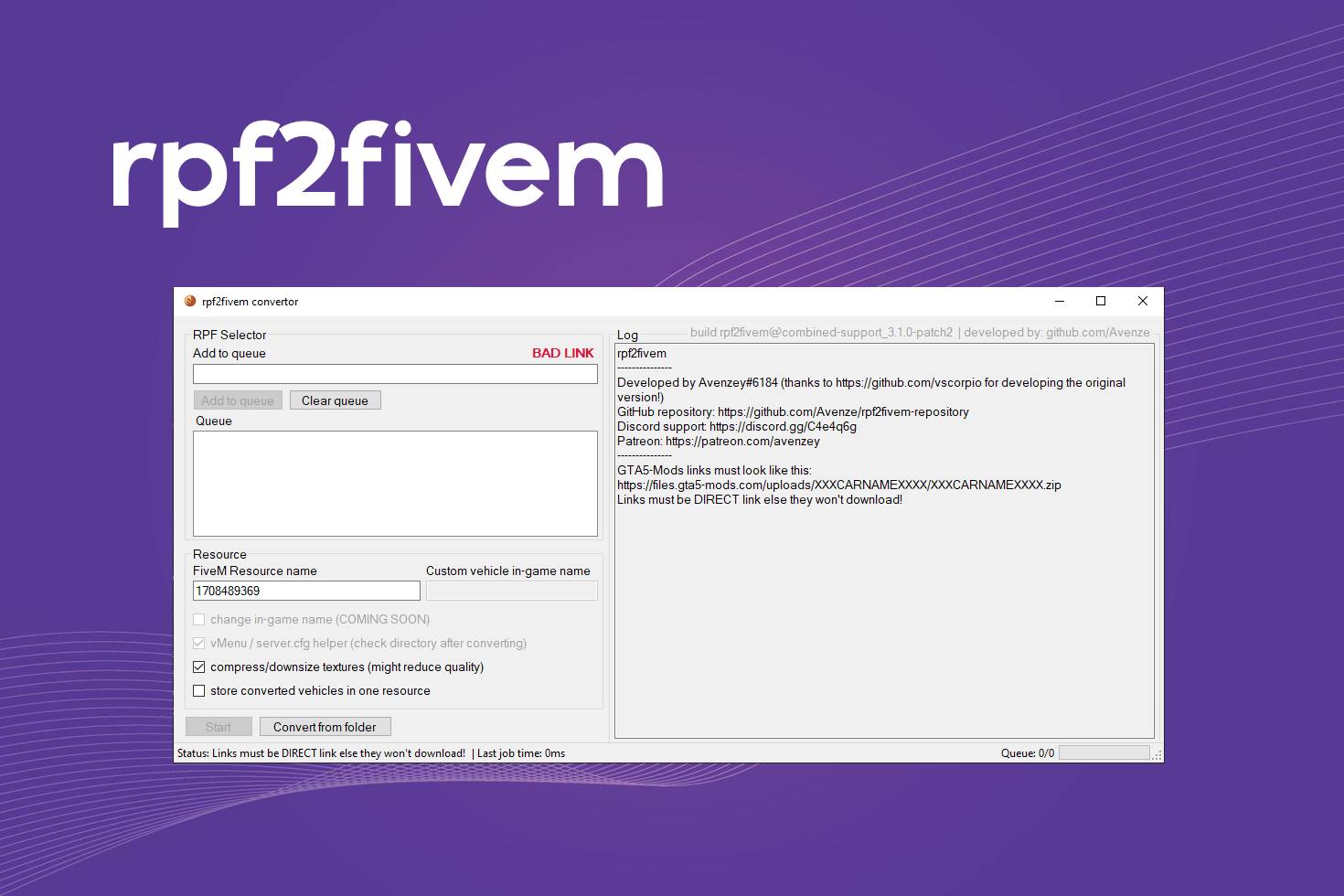Toggle the vMenu / server.cfg helper checkbox

[199, 643]
